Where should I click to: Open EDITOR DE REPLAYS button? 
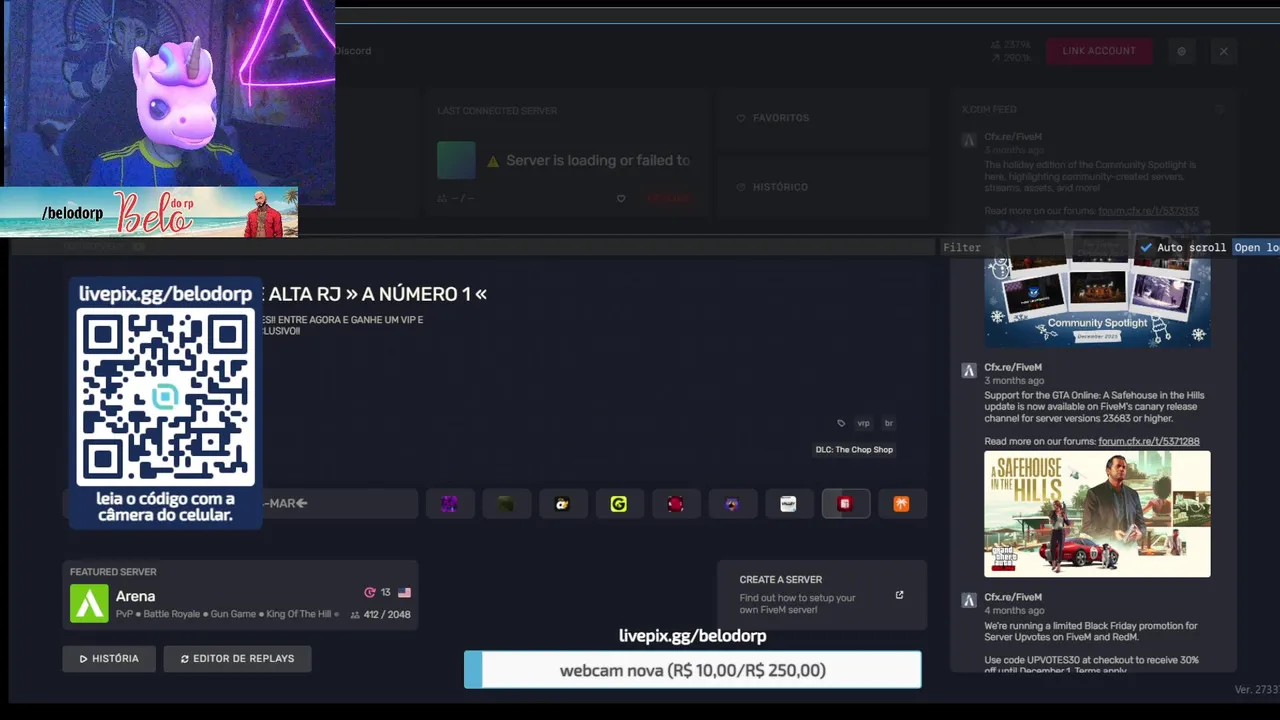click(x=237, y=658)
